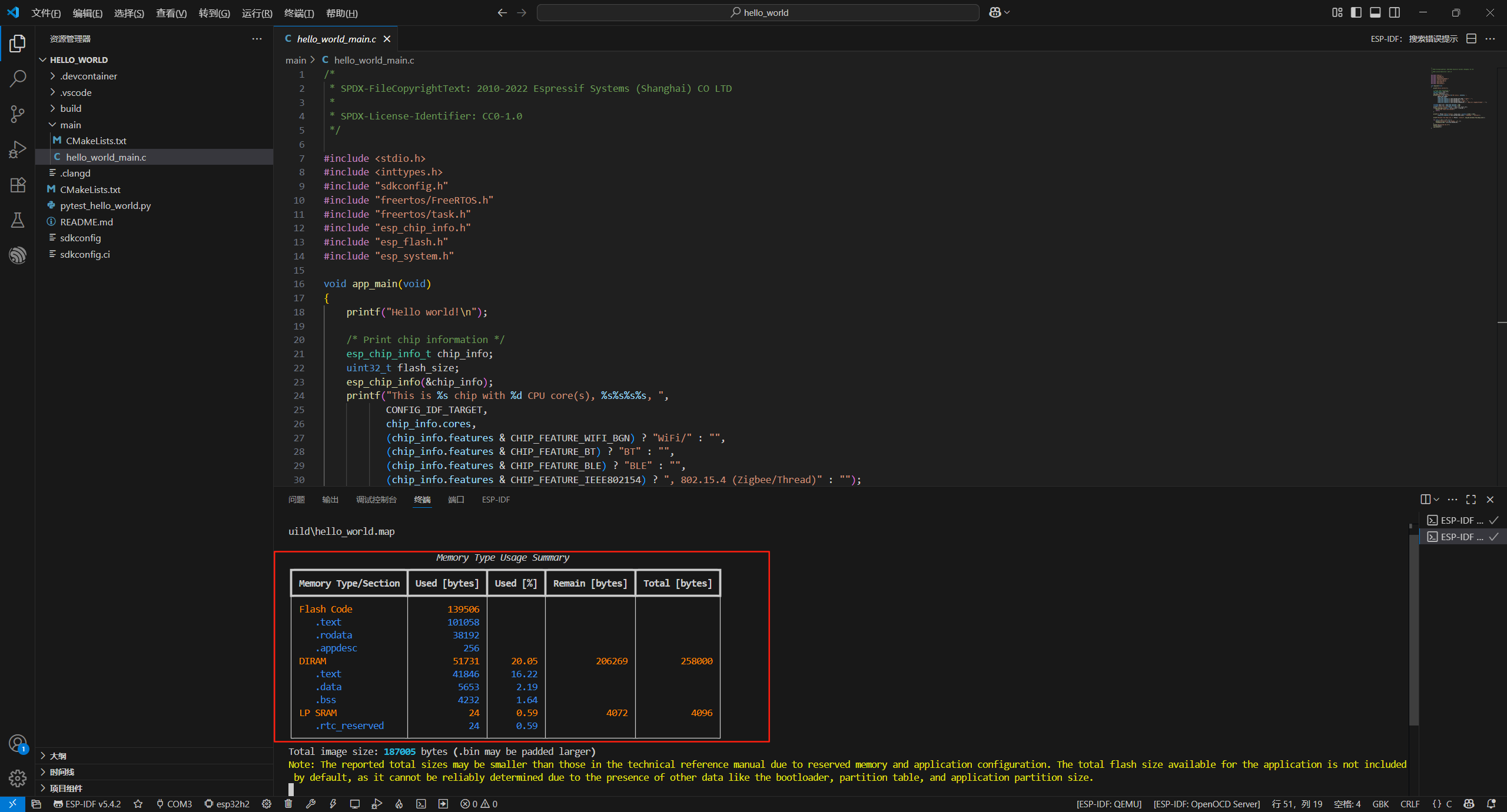Click the full clean trash icon
This screenshot has height=812, width=1507.
click(x=288, y=804)
